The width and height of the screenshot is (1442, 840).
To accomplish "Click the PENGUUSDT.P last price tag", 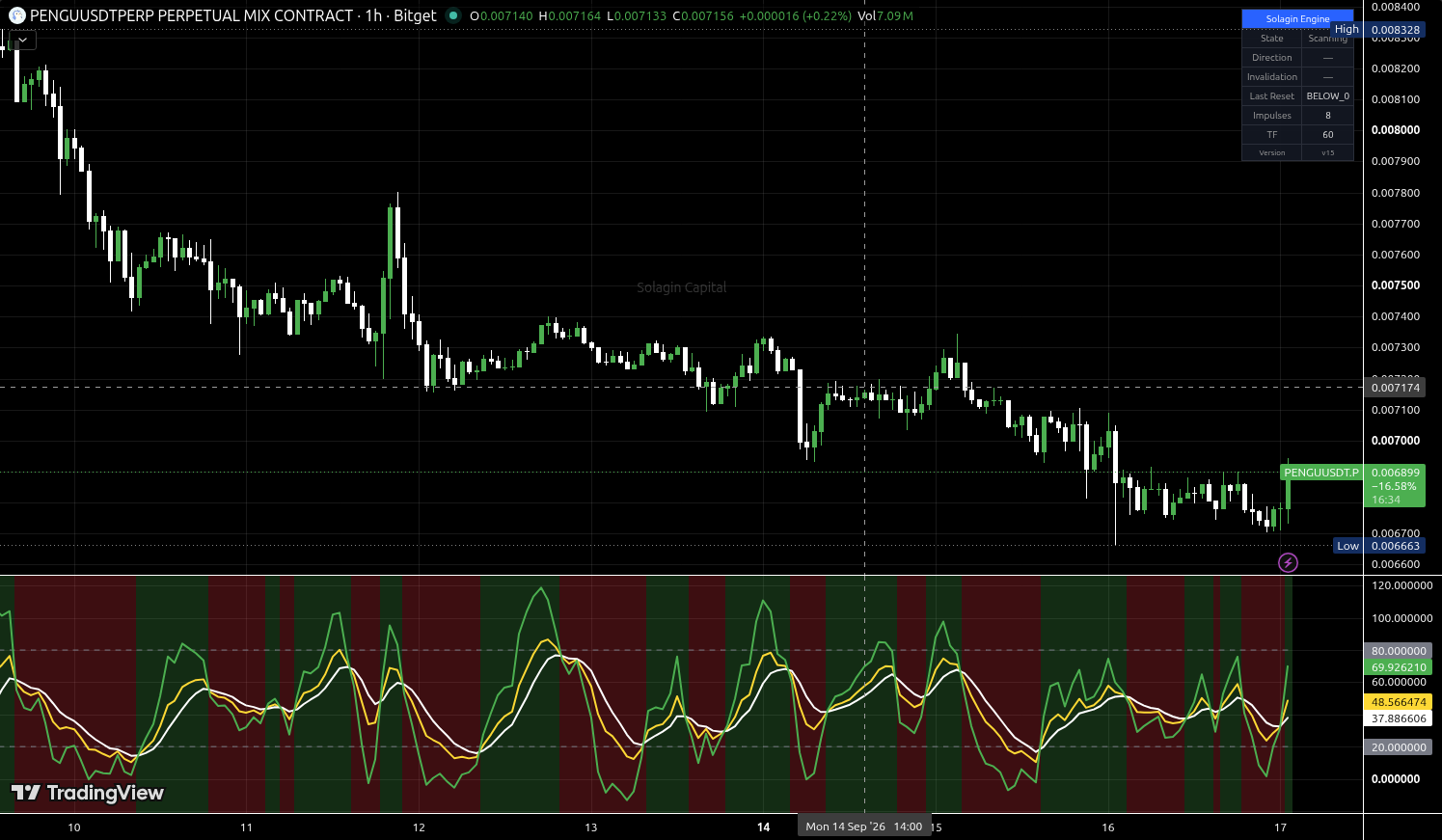I will click(1320, 473).
